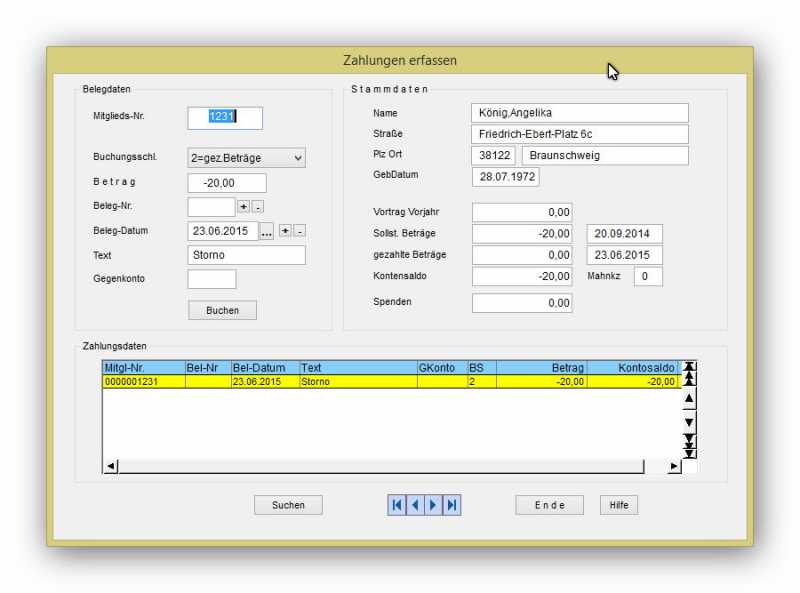The height and width of the screenshot is (593, 800).
Task: Go to the next record
Action: pyautogui.click(x=433, y=505)
